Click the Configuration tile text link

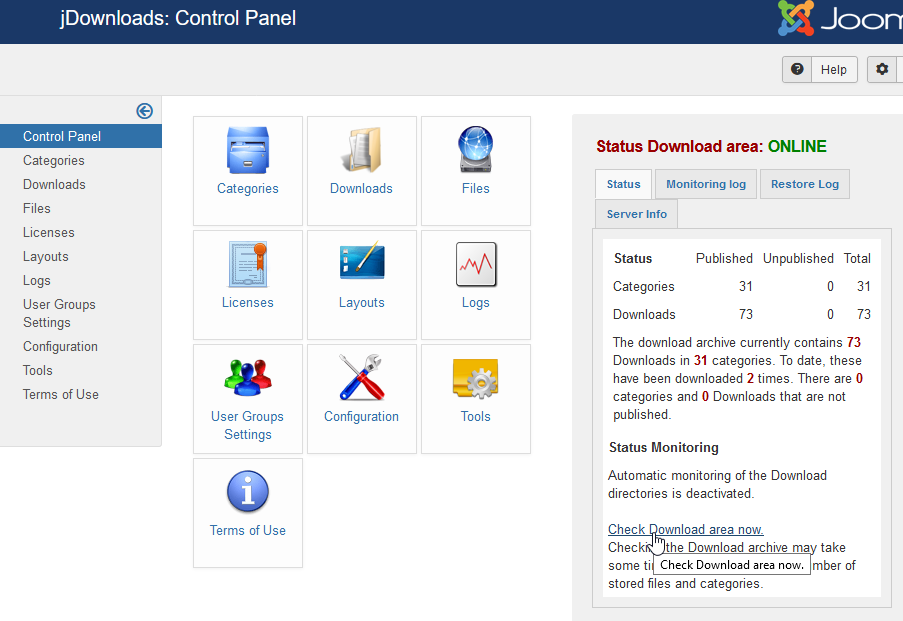361,416
